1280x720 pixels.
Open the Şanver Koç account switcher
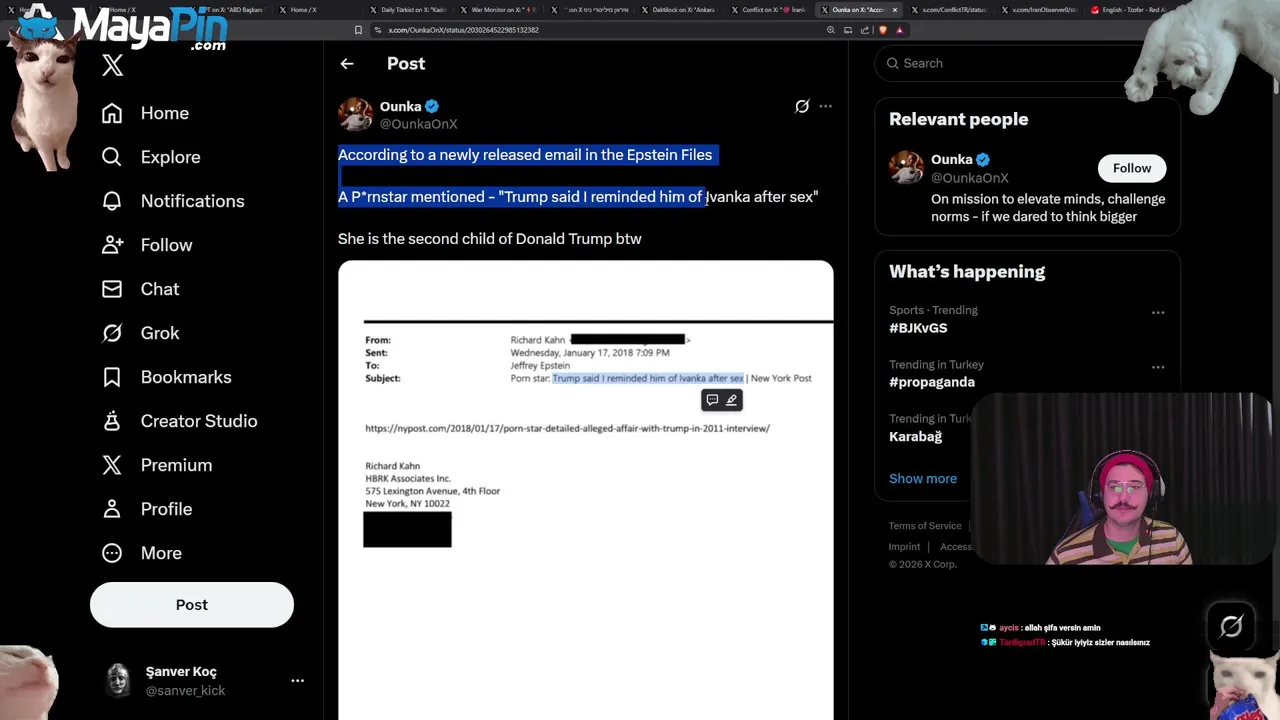(204, 680)
